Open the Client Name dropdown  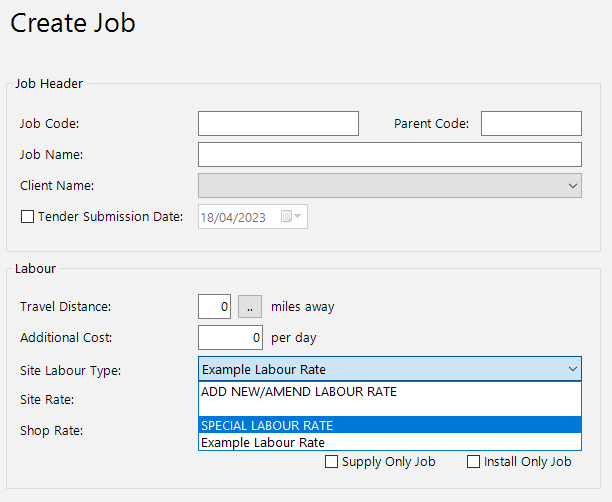(x=390, y=185)
